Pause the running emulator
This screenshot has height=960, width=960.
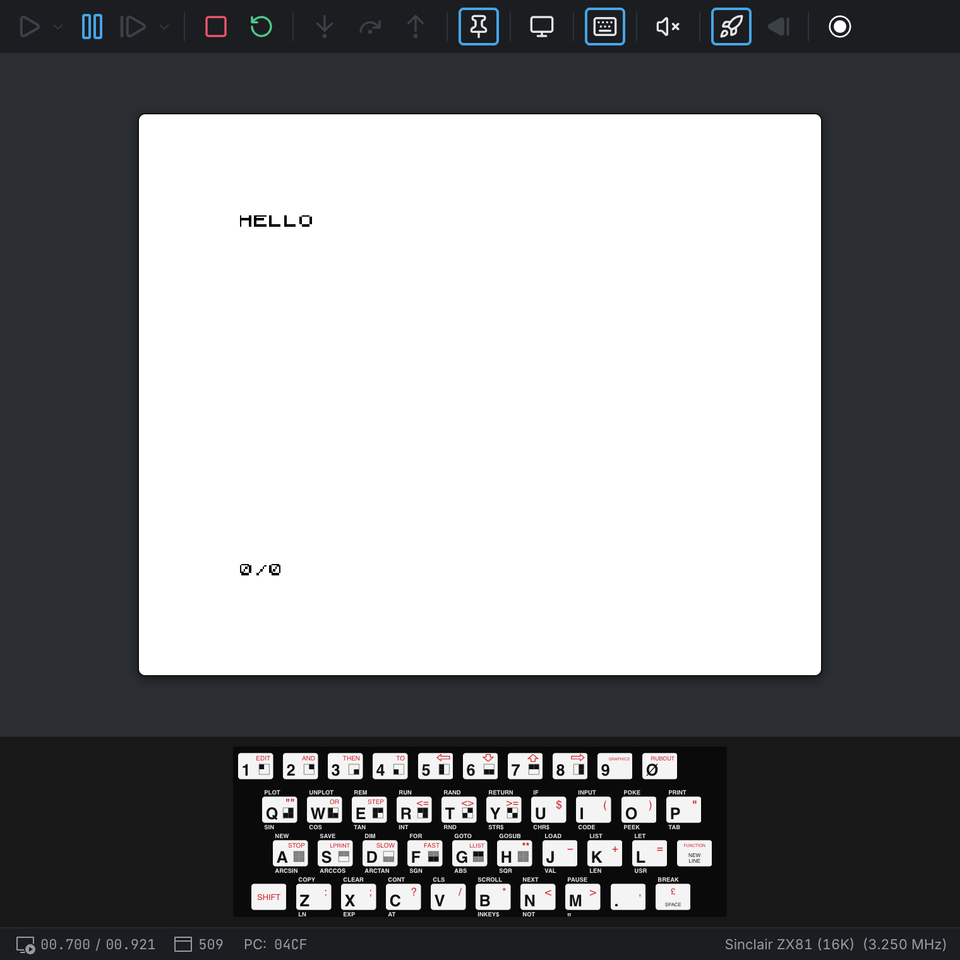[92, 27]
